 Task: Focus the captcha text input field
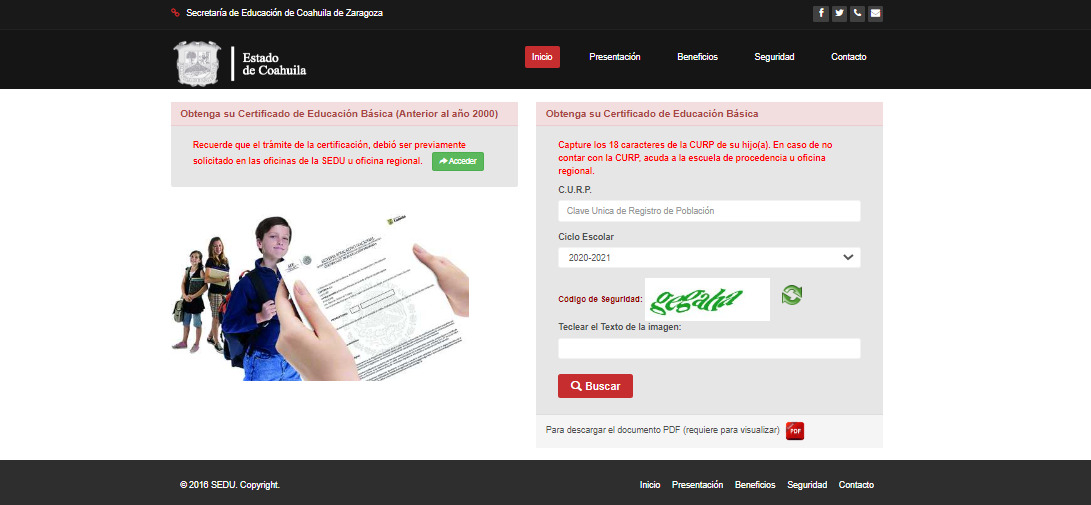(x=709, y=348)
